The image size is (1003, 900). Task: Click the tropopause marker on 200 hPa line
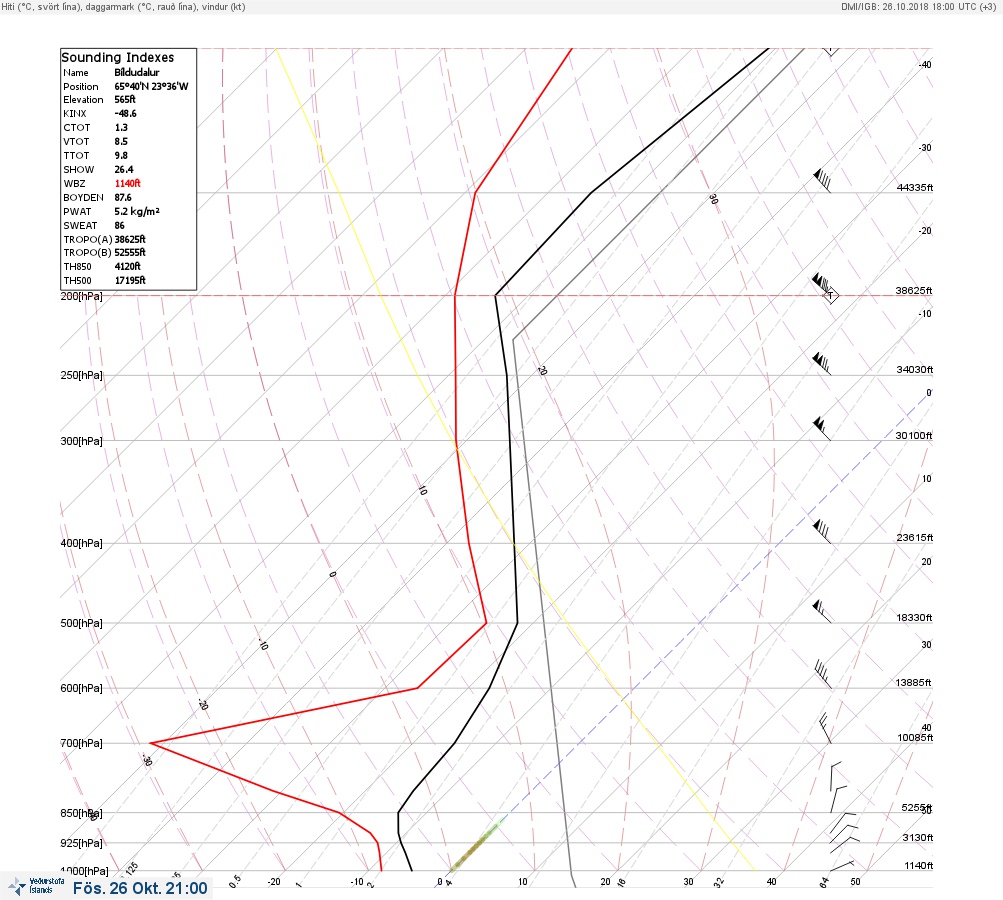coord(830,296)
